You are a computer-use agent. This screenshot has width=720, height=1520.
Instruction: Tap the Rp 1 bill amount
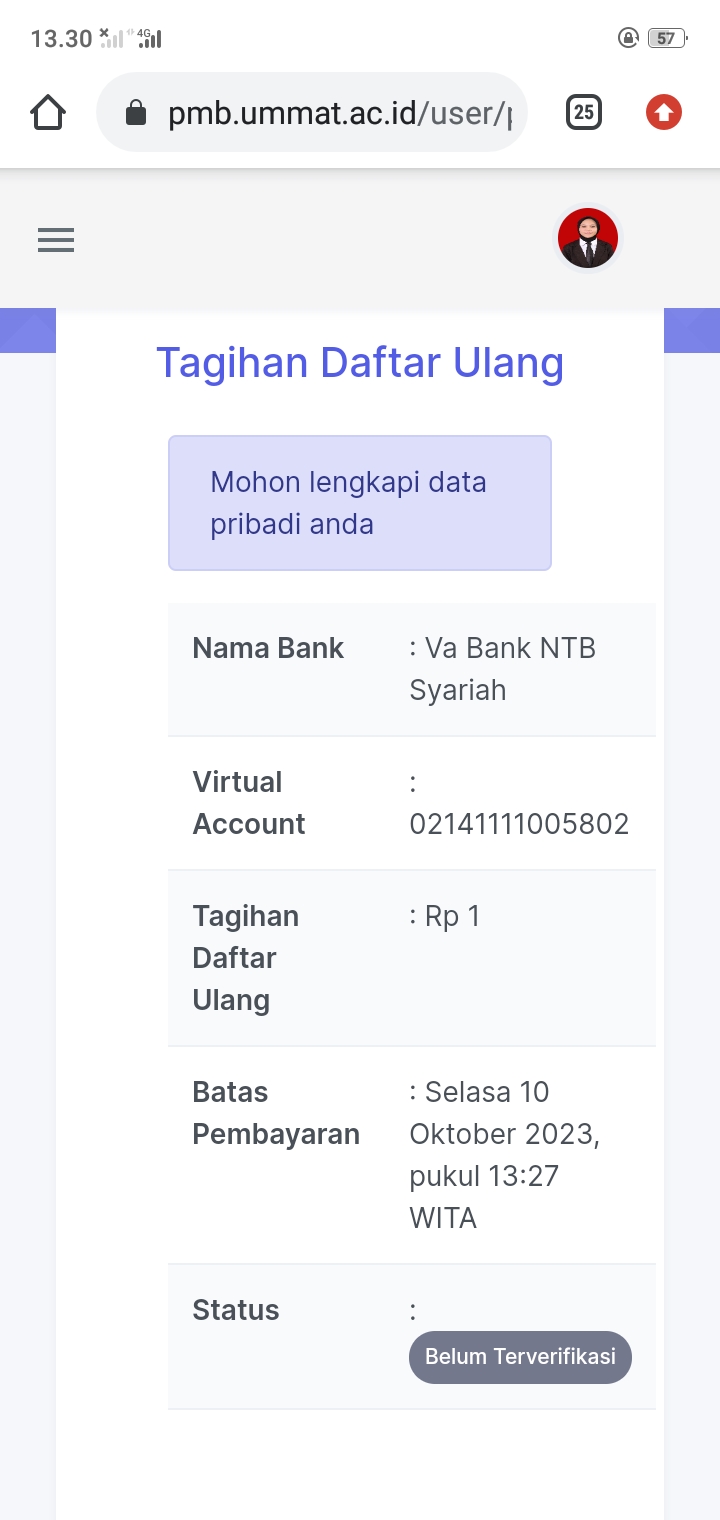coord(452,916)
